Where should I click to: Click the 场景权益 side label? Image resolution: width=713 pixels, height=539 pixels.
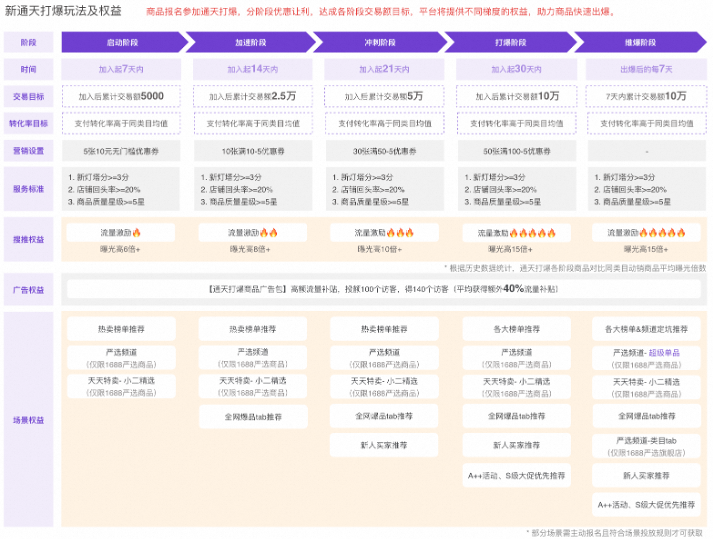(x=29, y=420)
